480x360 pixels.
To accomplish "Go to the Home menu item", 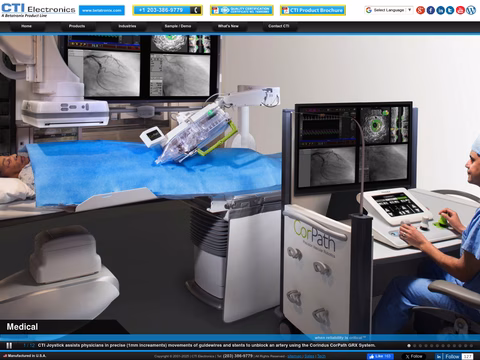I will pos(27,26).
